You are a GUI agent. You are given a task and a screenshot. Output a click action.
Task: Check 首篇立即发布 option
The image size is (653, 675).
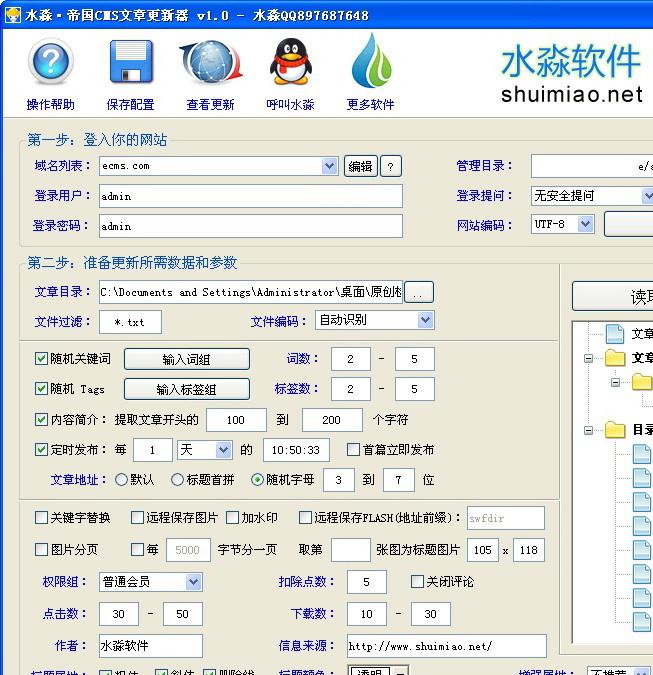[x=353, y=450]
